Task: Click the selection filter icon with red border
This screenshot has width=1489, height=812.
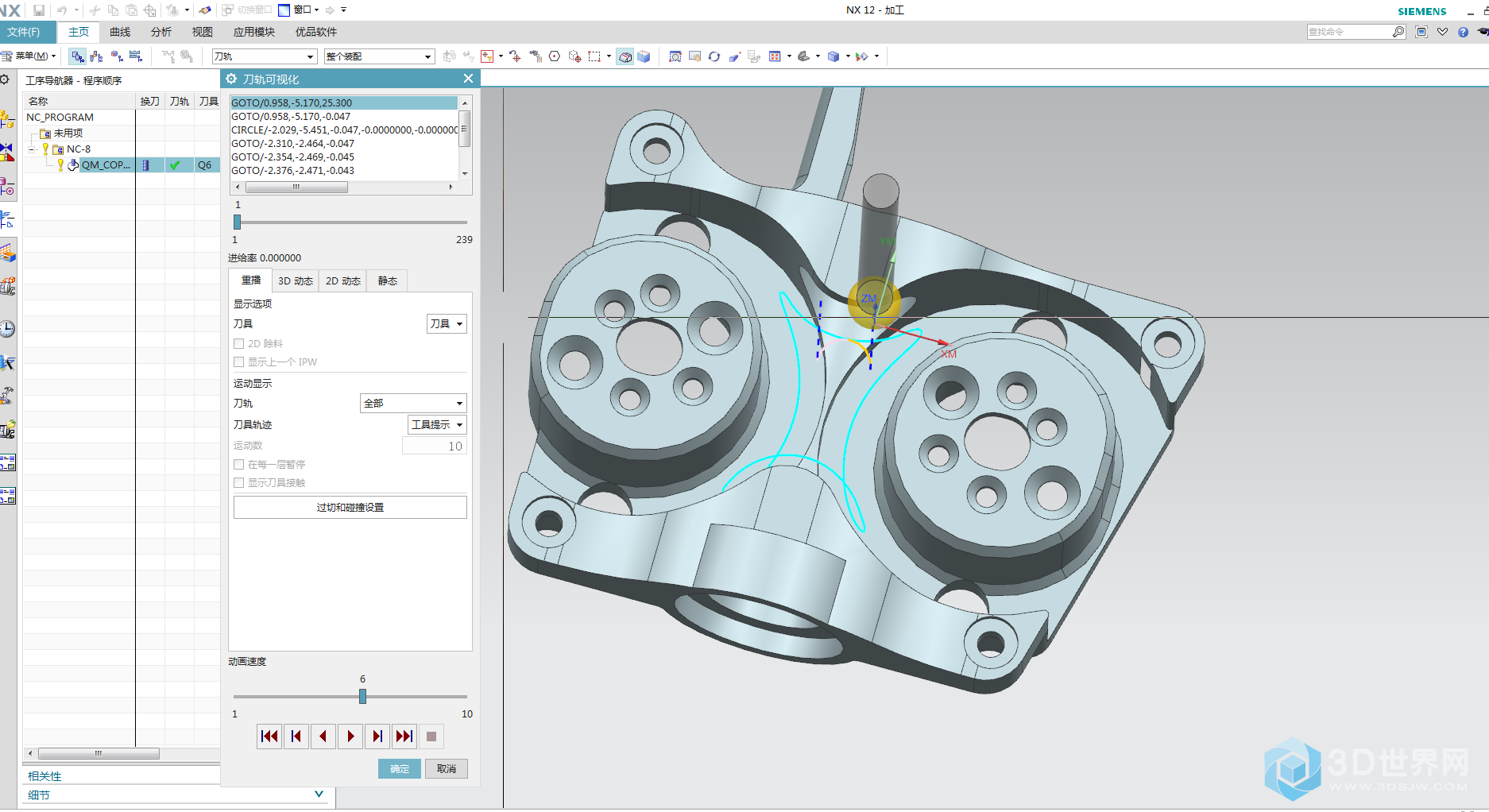Action: pos(487,56)
